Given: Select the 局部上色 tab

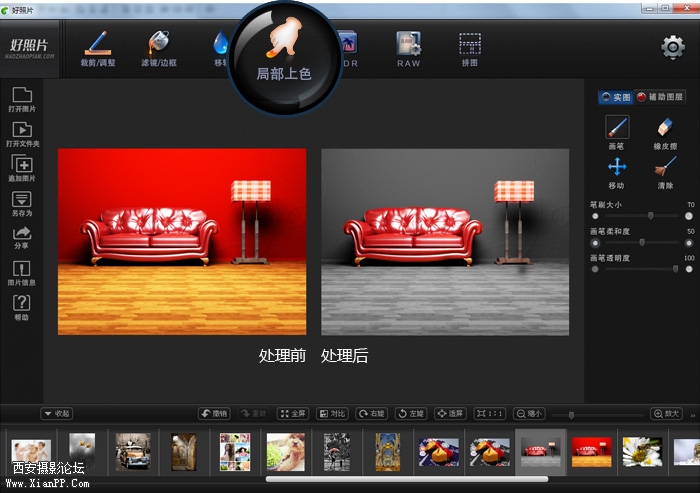Looking at the screenshot, I should coord(283,50).
